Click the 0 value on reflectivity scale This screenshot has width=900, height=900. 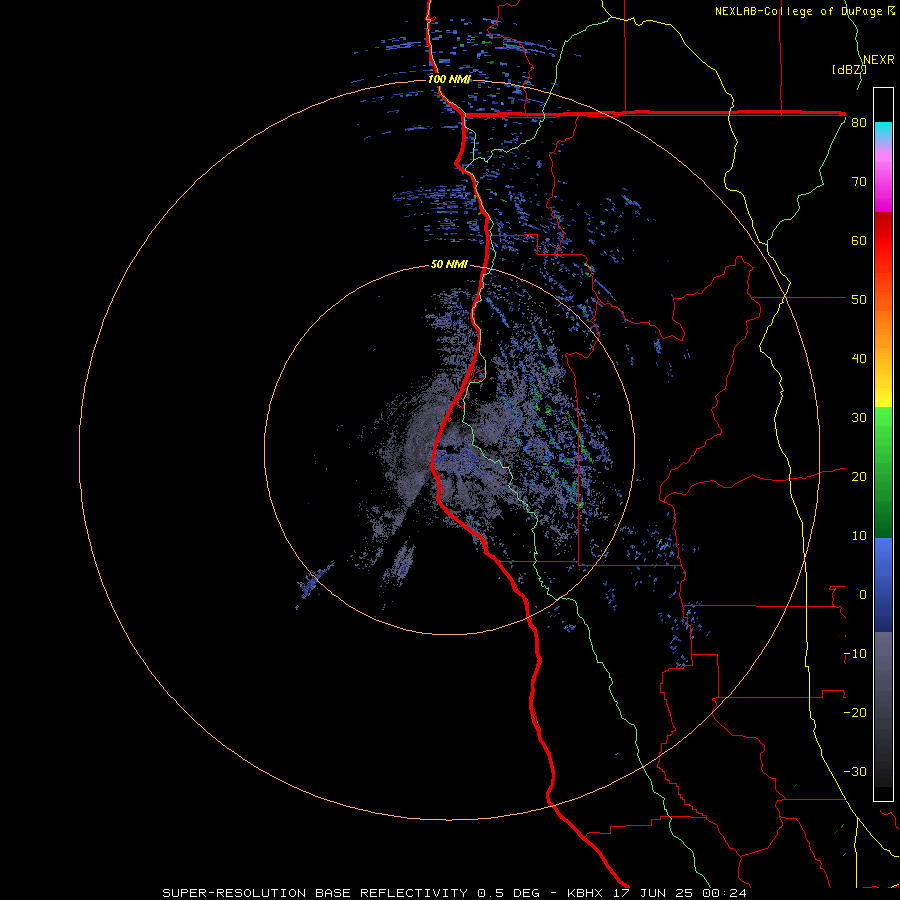tap(863, 595)
